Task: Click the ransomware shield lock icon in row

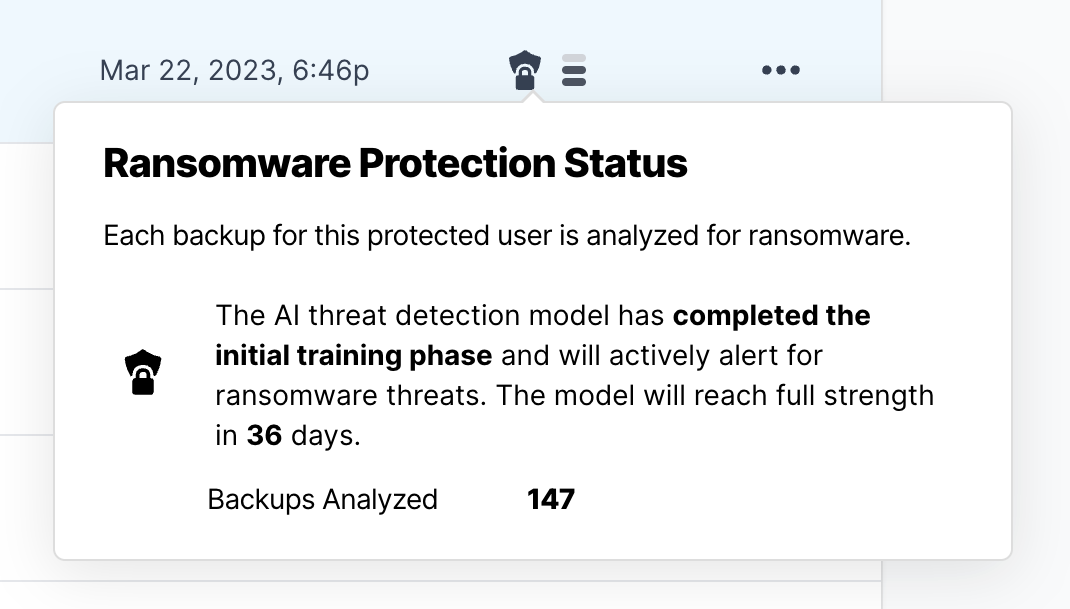Action: point(525,70)
